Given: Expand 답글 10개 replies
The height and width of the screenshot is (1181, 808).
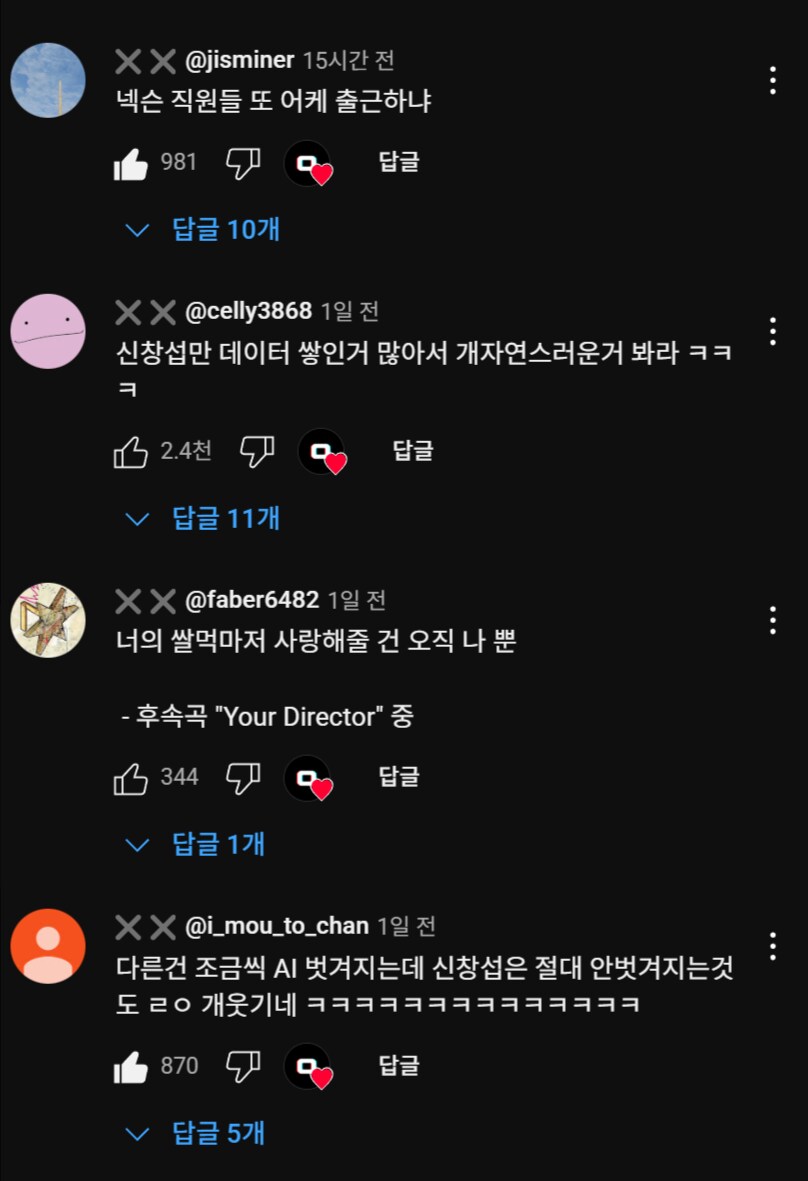Looking at the screenshot, I should coord(203,230).
